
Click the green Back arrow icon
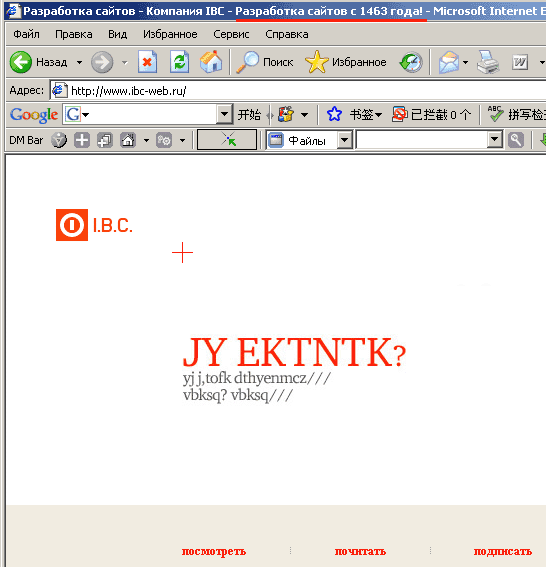point(21,62)
